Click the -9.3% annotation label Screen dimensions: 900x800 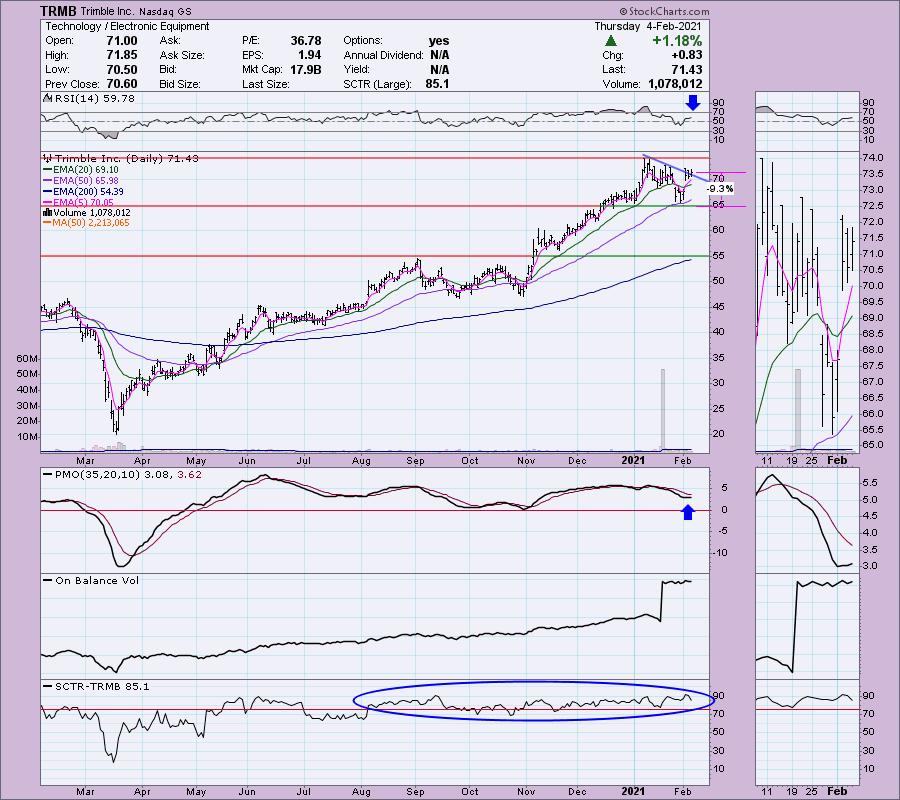coord(720,189)
